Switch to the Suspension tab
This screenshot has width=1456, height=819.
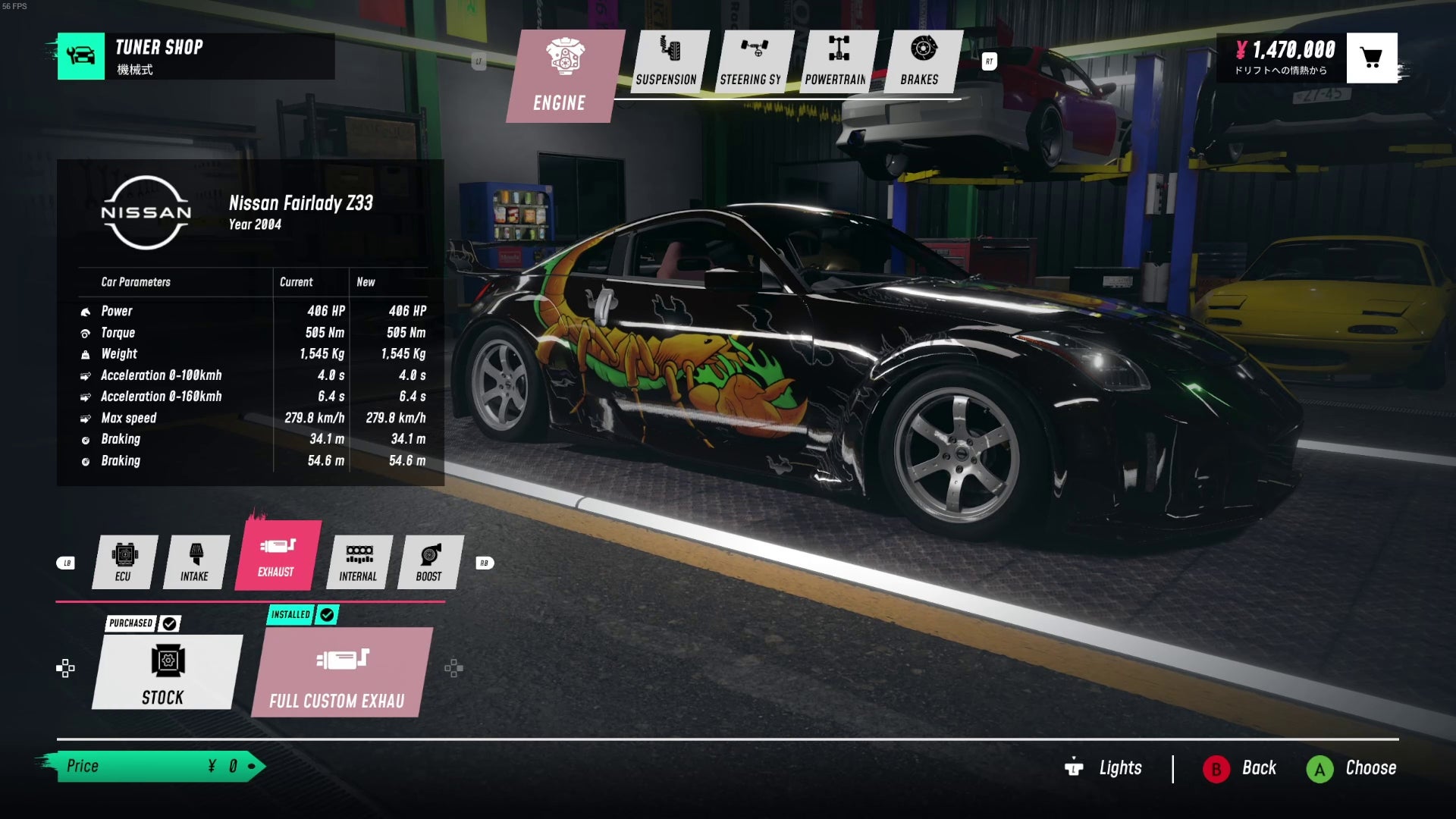(669, 61)
